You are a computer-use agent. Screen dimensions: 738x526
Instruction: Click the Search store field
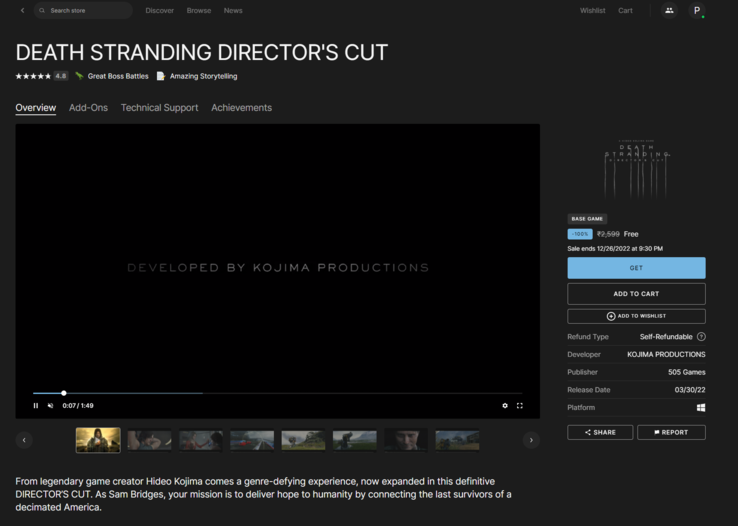pos(83,10)
